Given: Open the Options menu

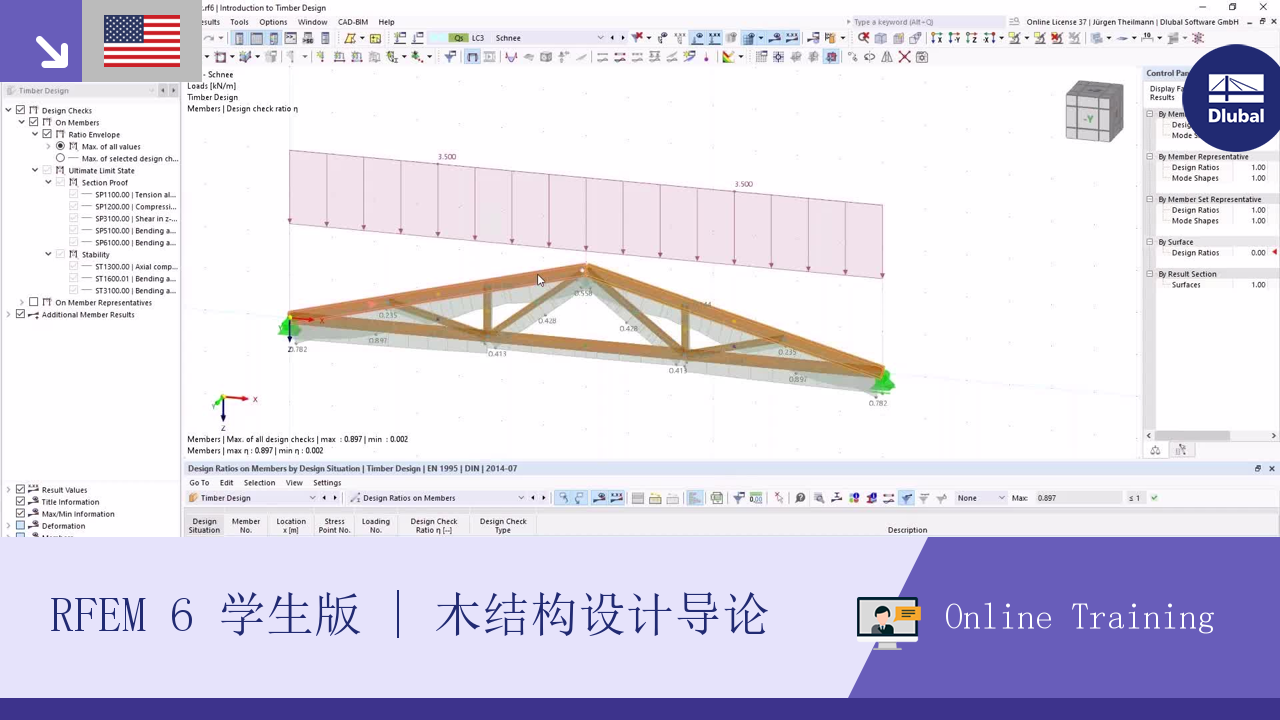Looking at the screenshot, I should click(x=273, y=22).
